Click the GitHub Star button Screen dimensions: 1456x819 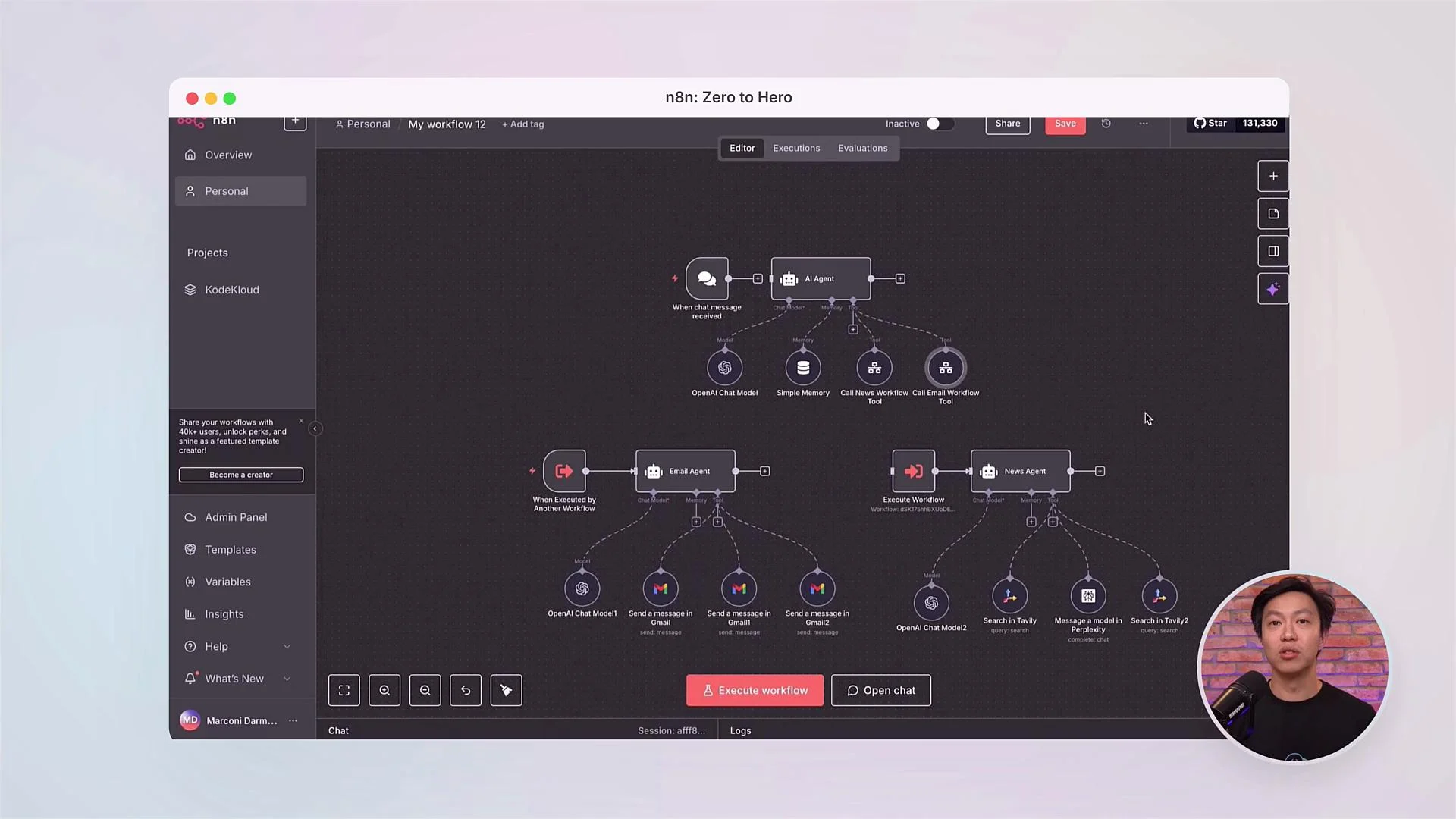point(1210,123)
